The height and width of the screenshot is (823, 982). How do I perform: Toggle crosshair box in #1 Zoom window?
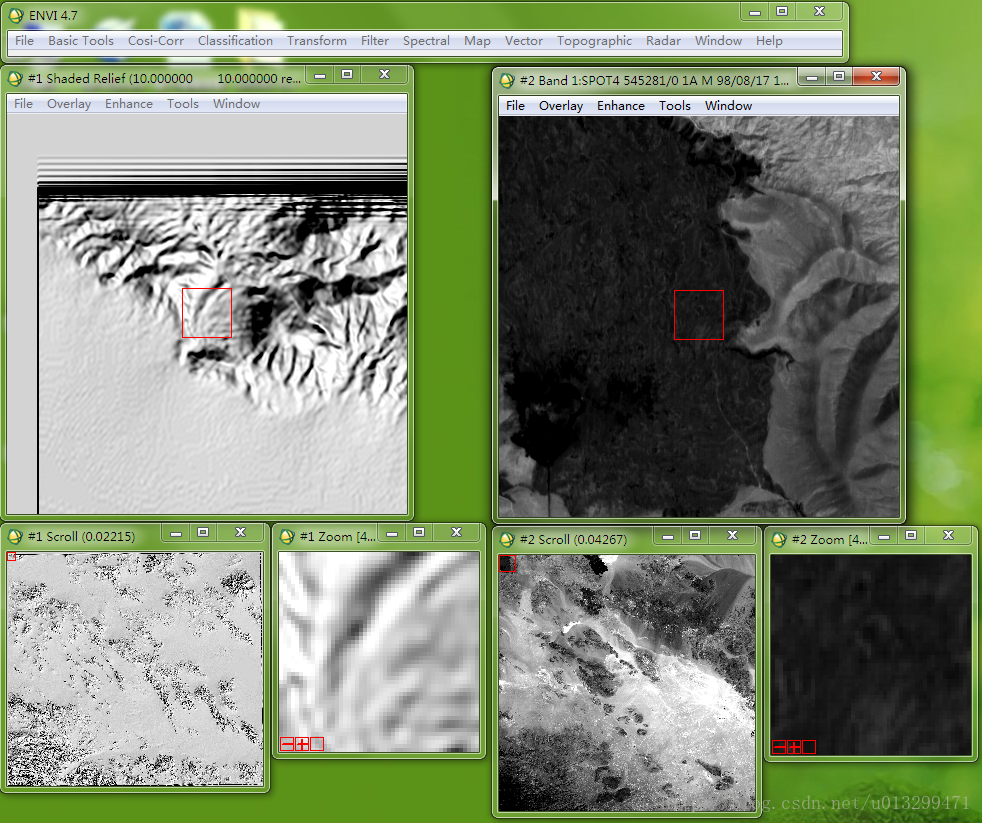[317, 744]
